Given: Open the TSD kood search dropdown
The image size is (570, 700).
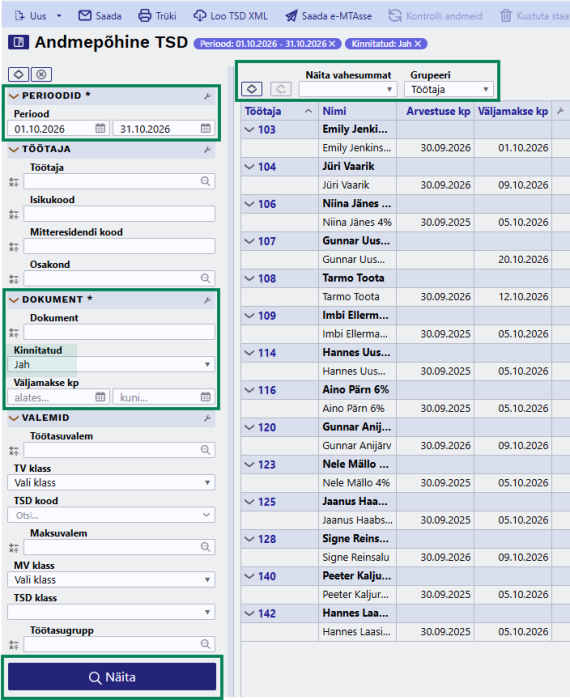Looking at the screenshot, I should [111, 515].
